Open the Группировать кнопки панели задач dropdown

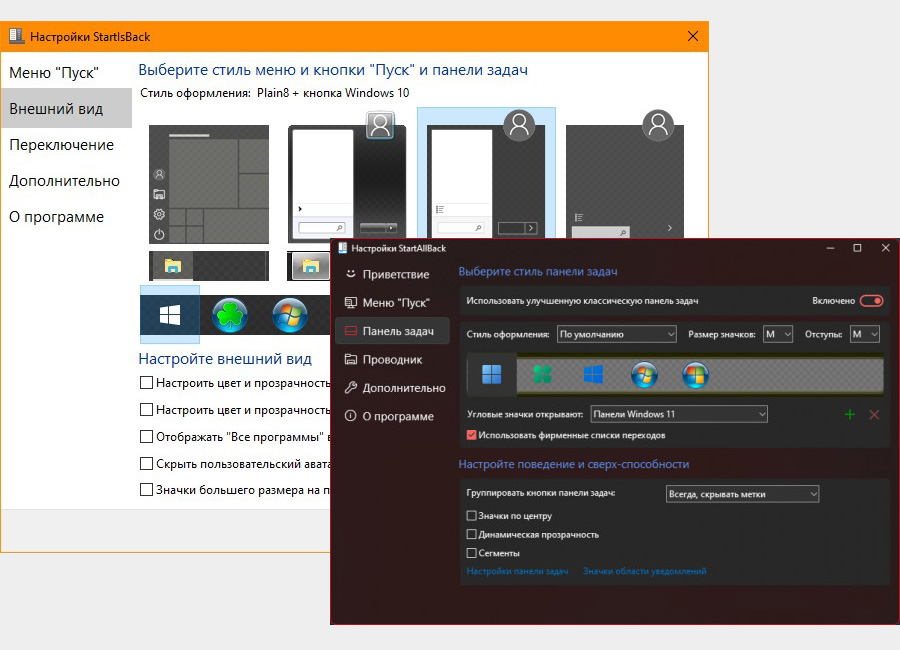point(742,494)
